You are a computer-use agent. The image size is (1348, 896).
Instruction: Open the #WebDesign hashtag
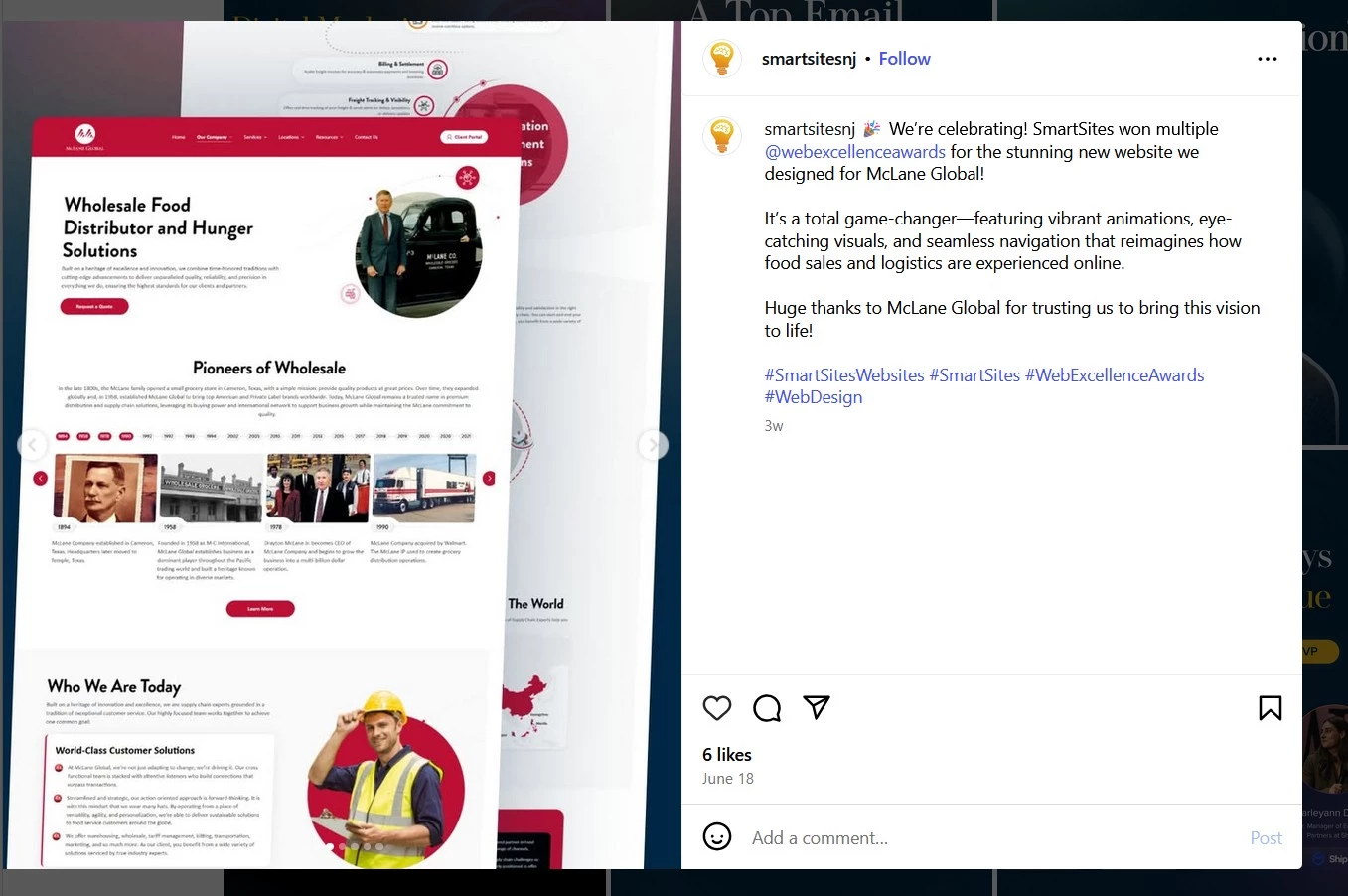814,397
